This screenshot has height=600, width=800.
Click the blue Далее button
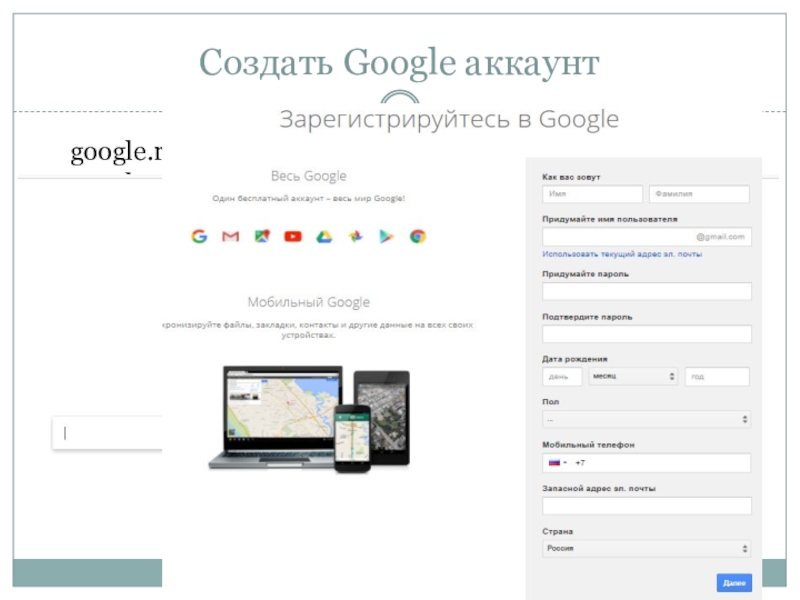point(734,583)
